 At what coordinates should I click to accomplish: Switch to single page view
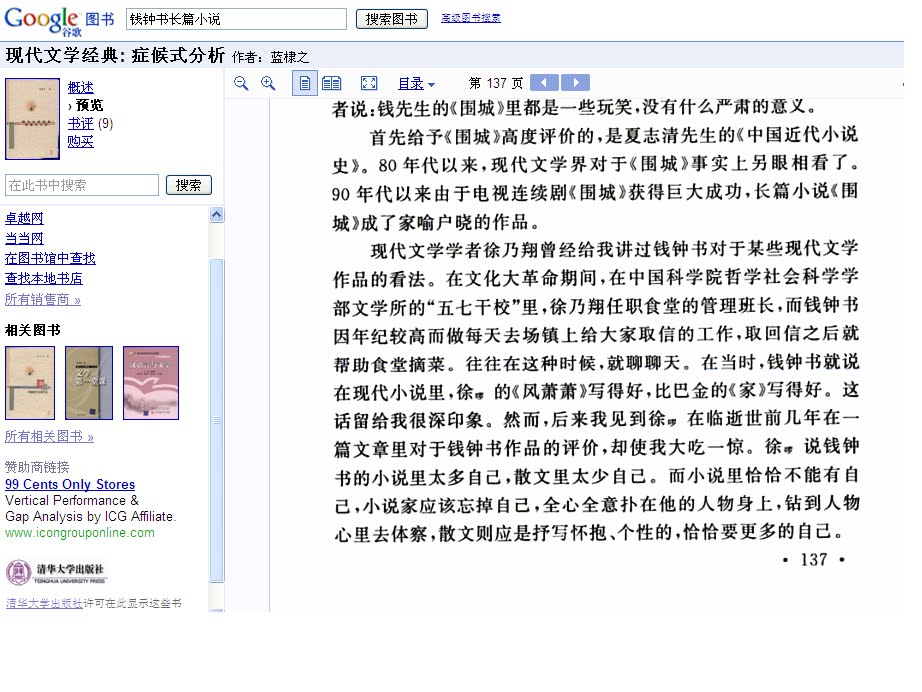[305, 83]
